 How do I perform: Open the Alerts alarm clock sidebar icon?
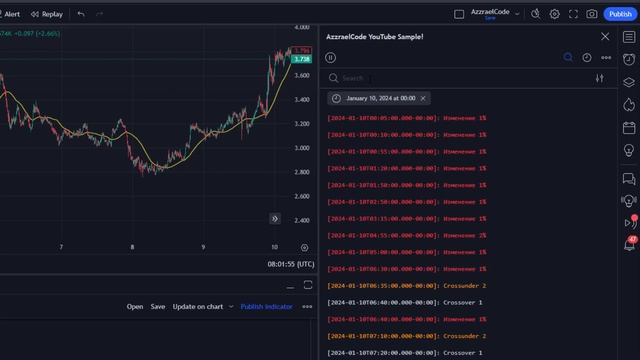(x=629, y=59)
